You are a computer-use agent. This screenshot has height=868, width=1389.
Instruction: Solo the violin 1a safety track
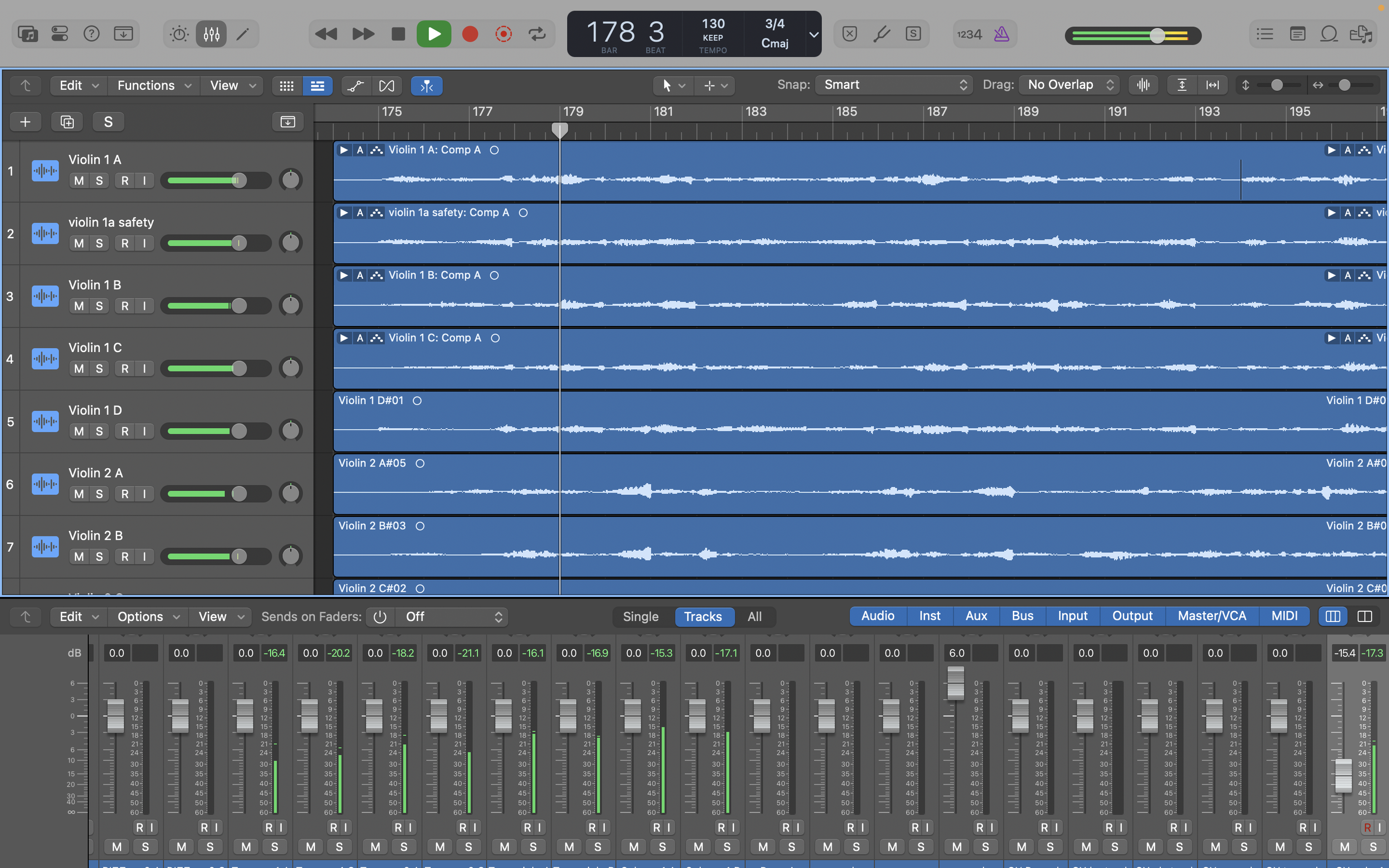pyautogui.click(x=99, y=243)
